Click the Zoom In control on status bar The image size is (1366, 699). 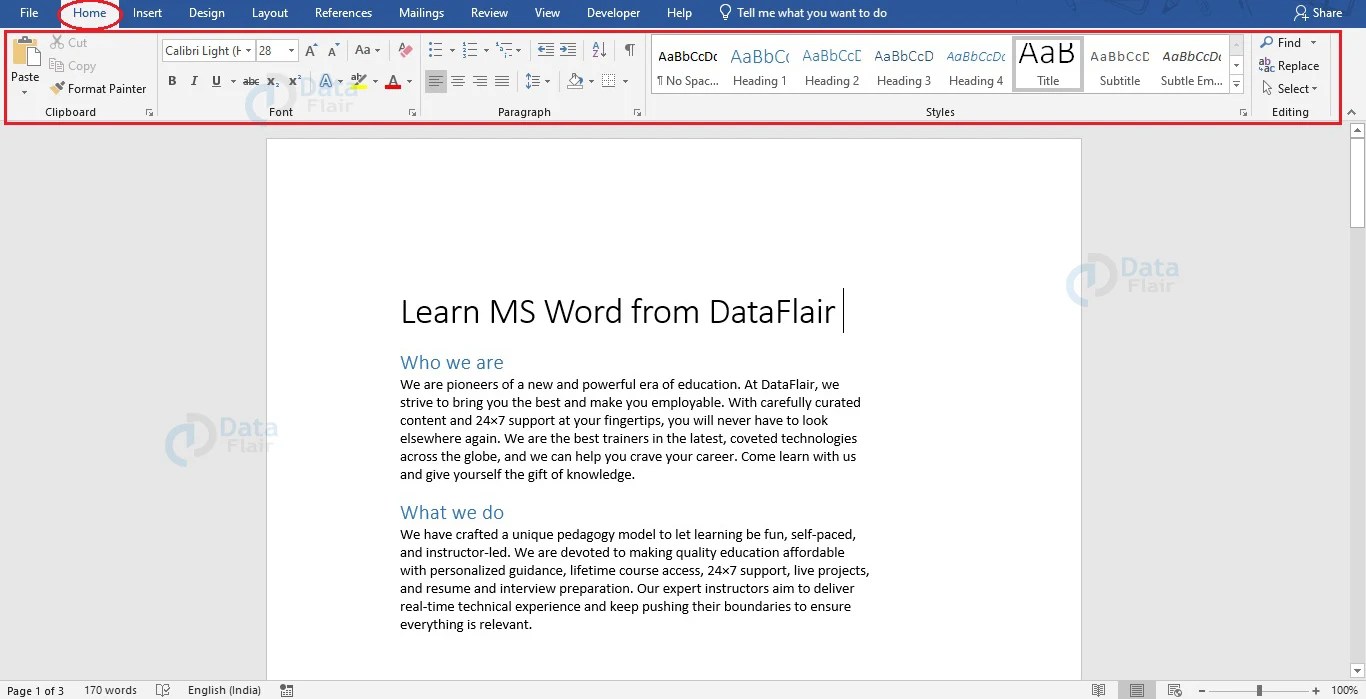click(1317, 690)
